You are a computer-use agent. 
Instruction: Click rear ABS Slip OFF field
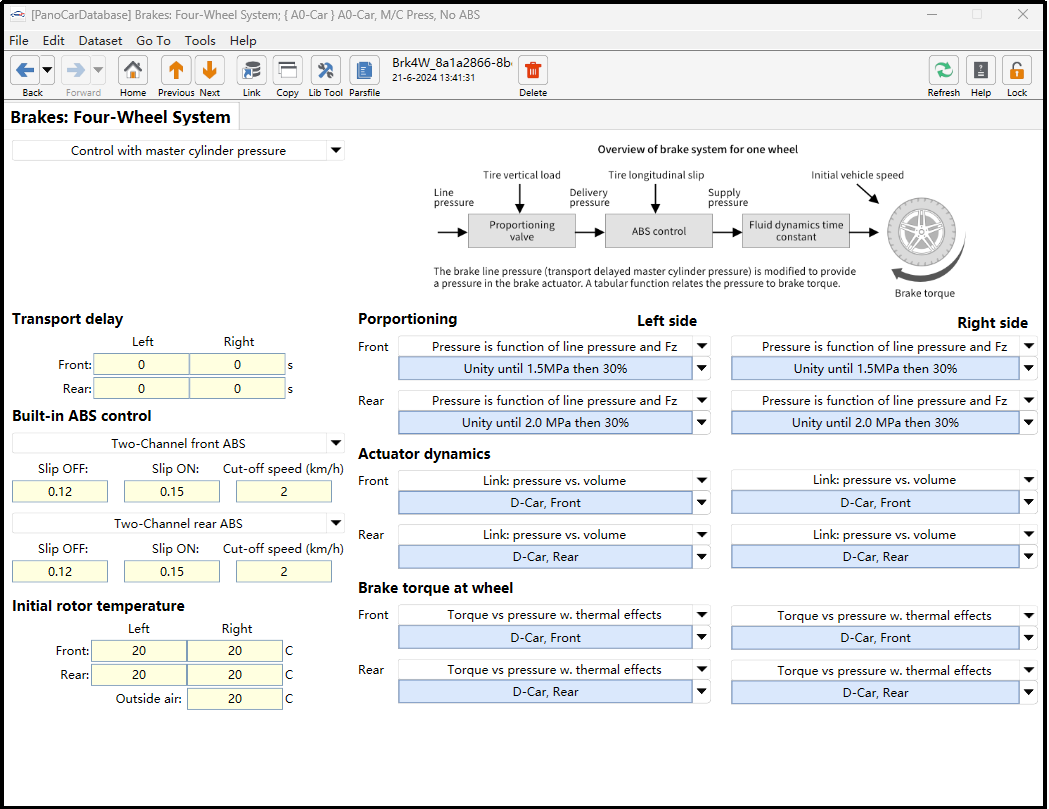tap(60, 572)
